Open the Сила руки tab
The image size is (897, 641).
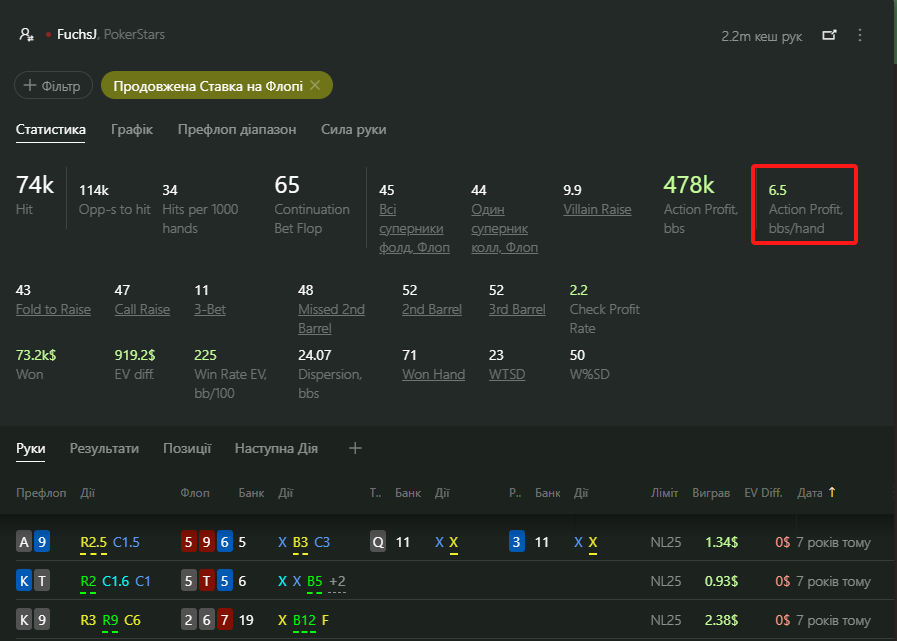(354, 129)
